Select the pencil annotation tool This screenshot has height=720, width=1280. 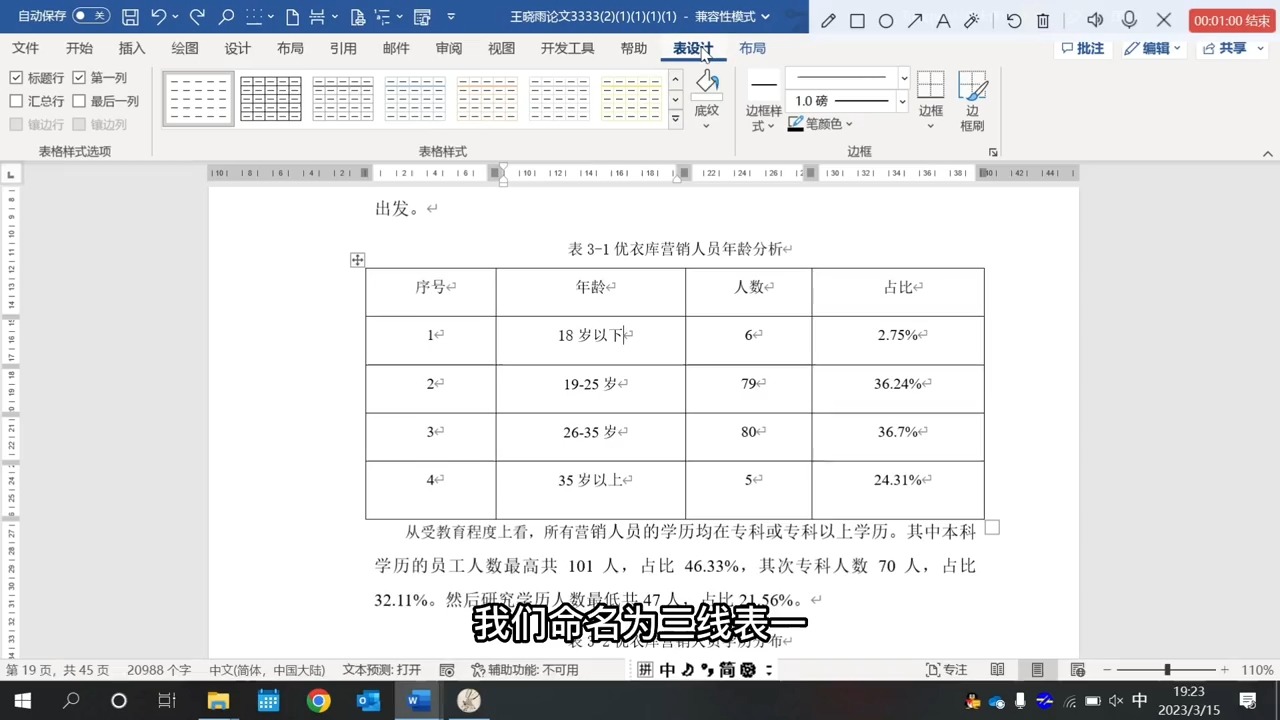click(x=828, y=20)
